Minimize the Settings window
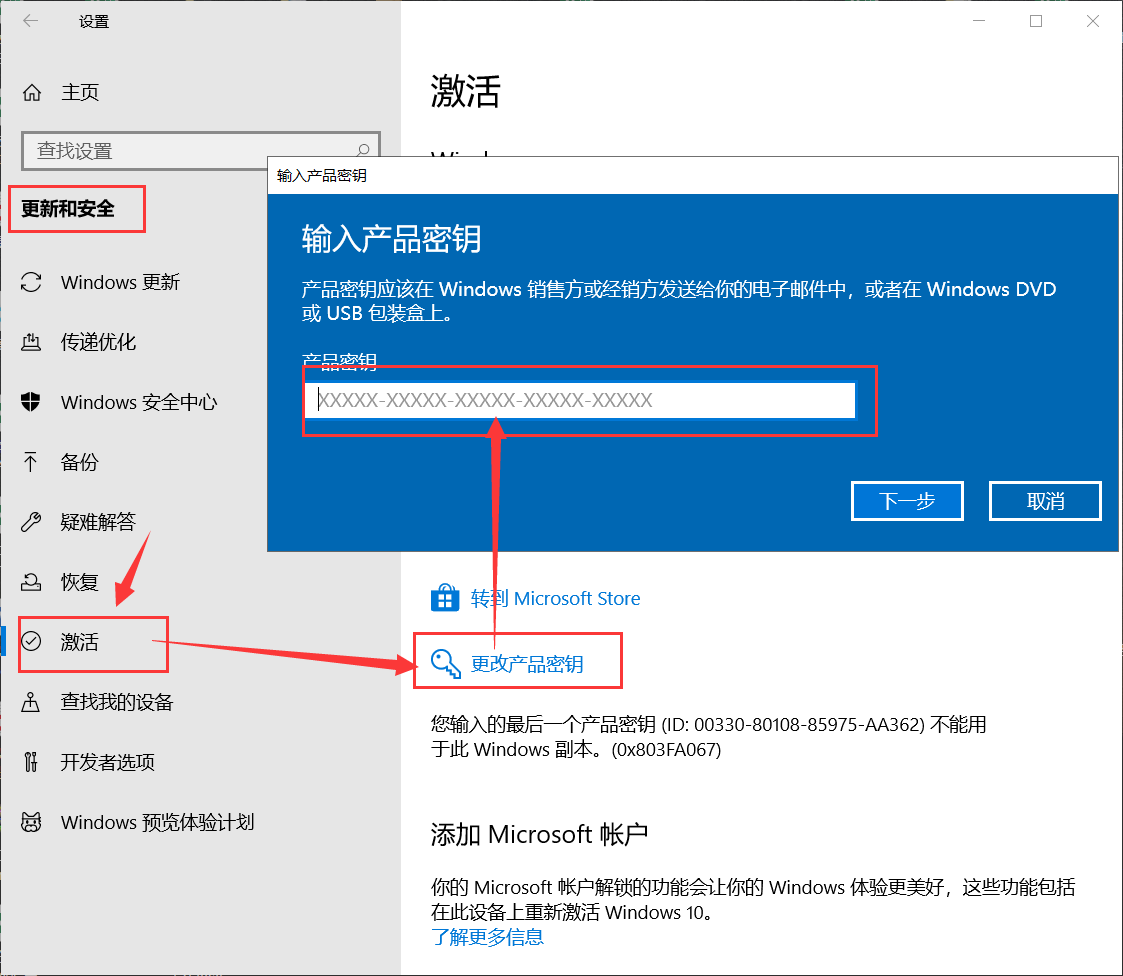Screen dimensions: 1123x976 click(x=979, y=21)
